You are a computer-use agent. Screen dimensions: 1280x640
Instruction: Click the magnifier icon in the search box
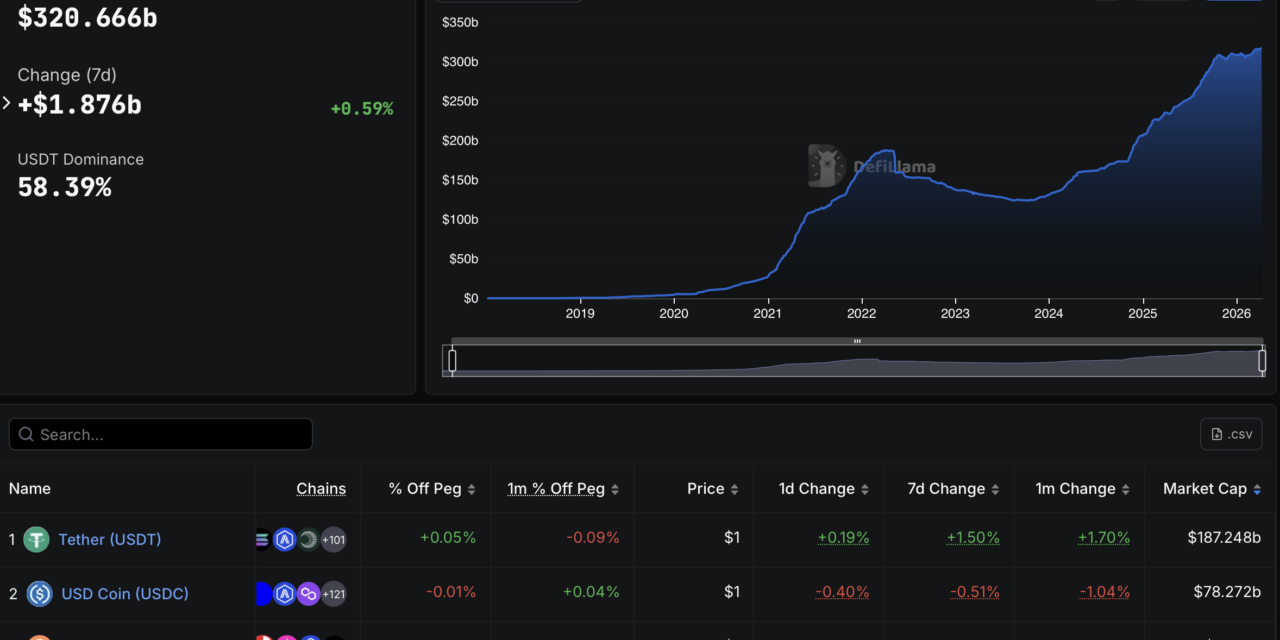(26, 434)
